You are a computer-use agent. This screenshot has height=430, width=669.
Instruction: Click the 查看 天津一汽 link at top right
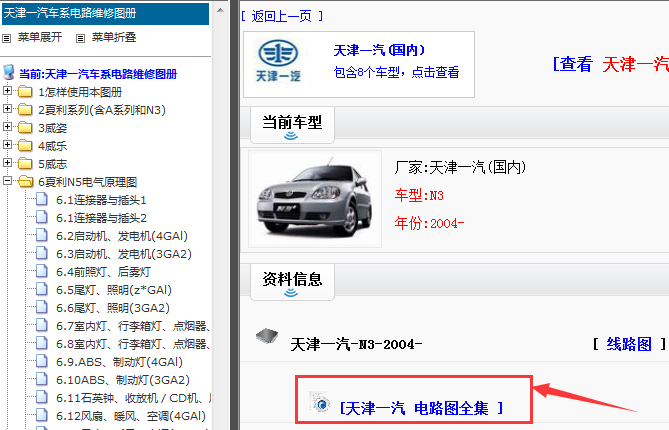pyautogui.click(x=611, y=64)
